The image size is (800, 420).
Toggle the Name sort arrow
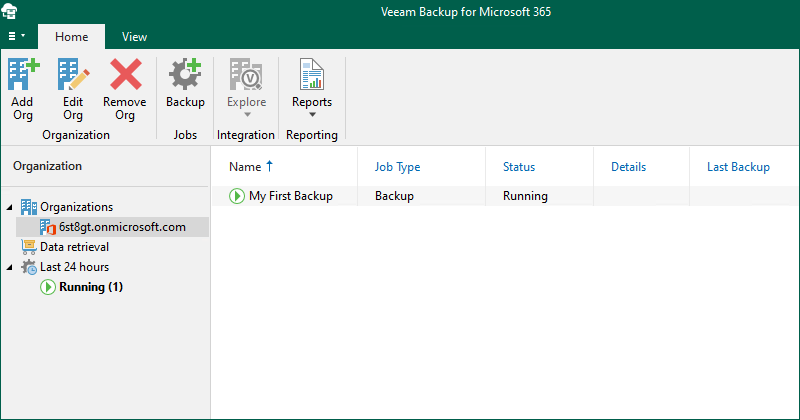pos(269,166)
